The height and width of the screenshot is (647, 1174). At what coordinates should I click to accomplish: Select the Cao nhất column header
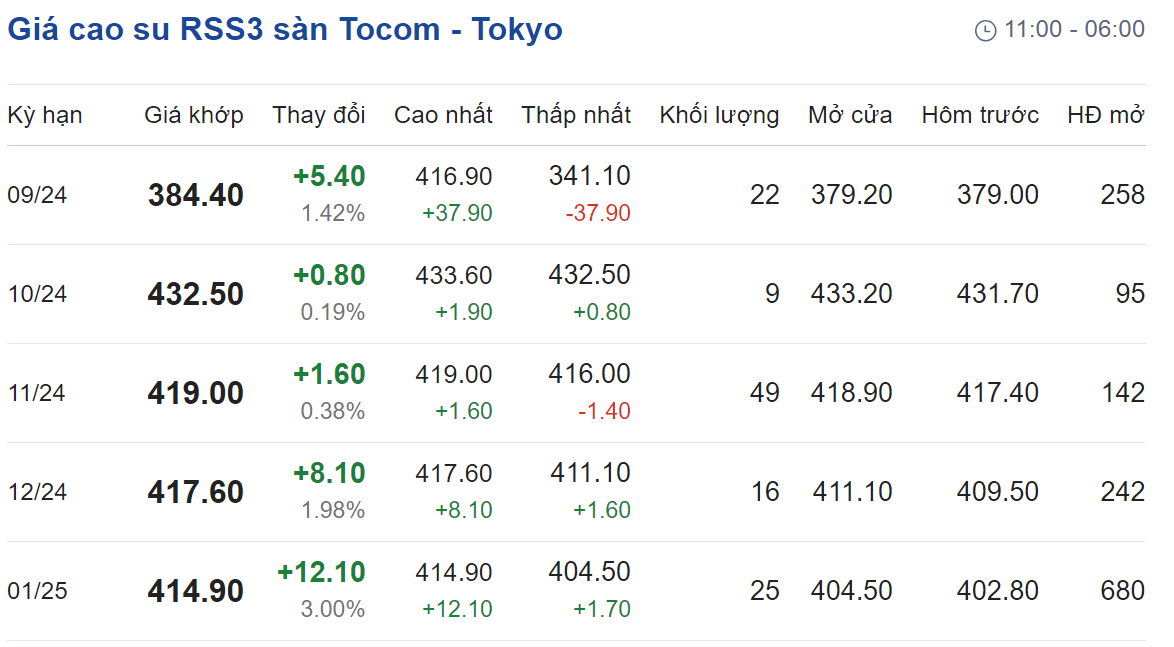(x=443, y=115)
